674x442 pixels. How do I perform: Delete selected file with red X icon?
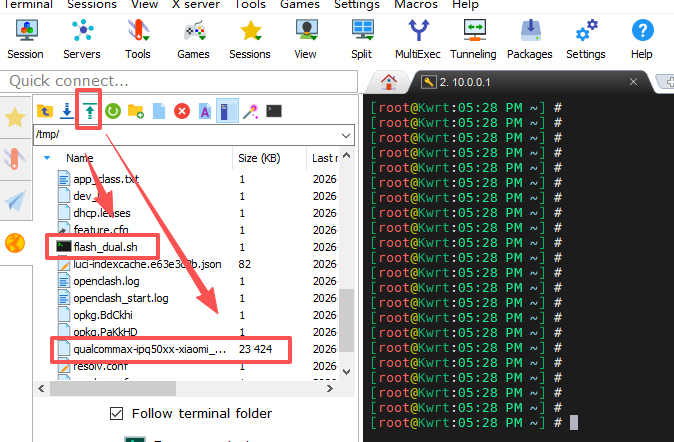(182, 111)
